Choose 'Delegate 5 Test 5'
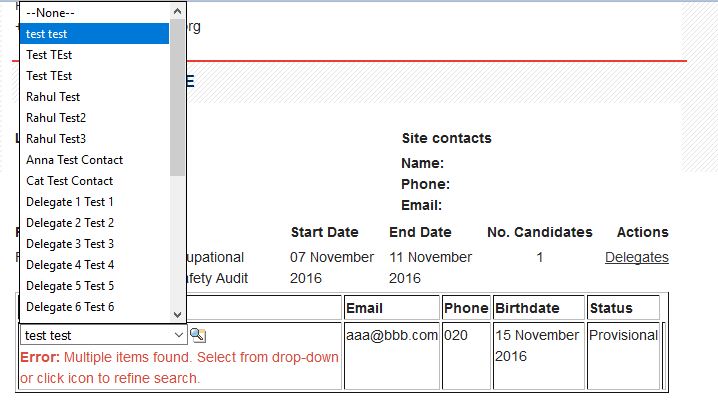The height and width of the screenshot is (412, 718). [x=70, y=286]
